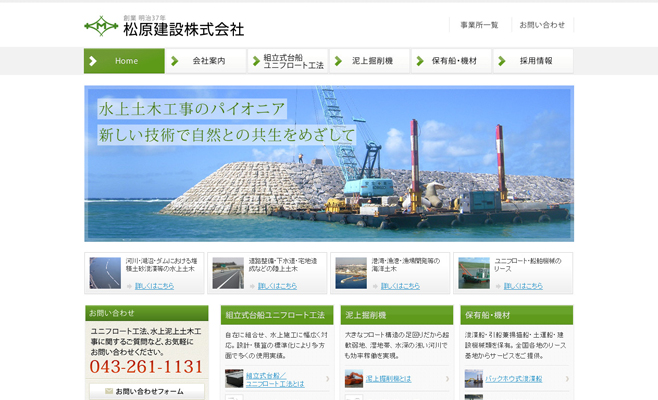Click the 泥上掘削機 section header
This screenshot has width=658, height=400.
397,315
